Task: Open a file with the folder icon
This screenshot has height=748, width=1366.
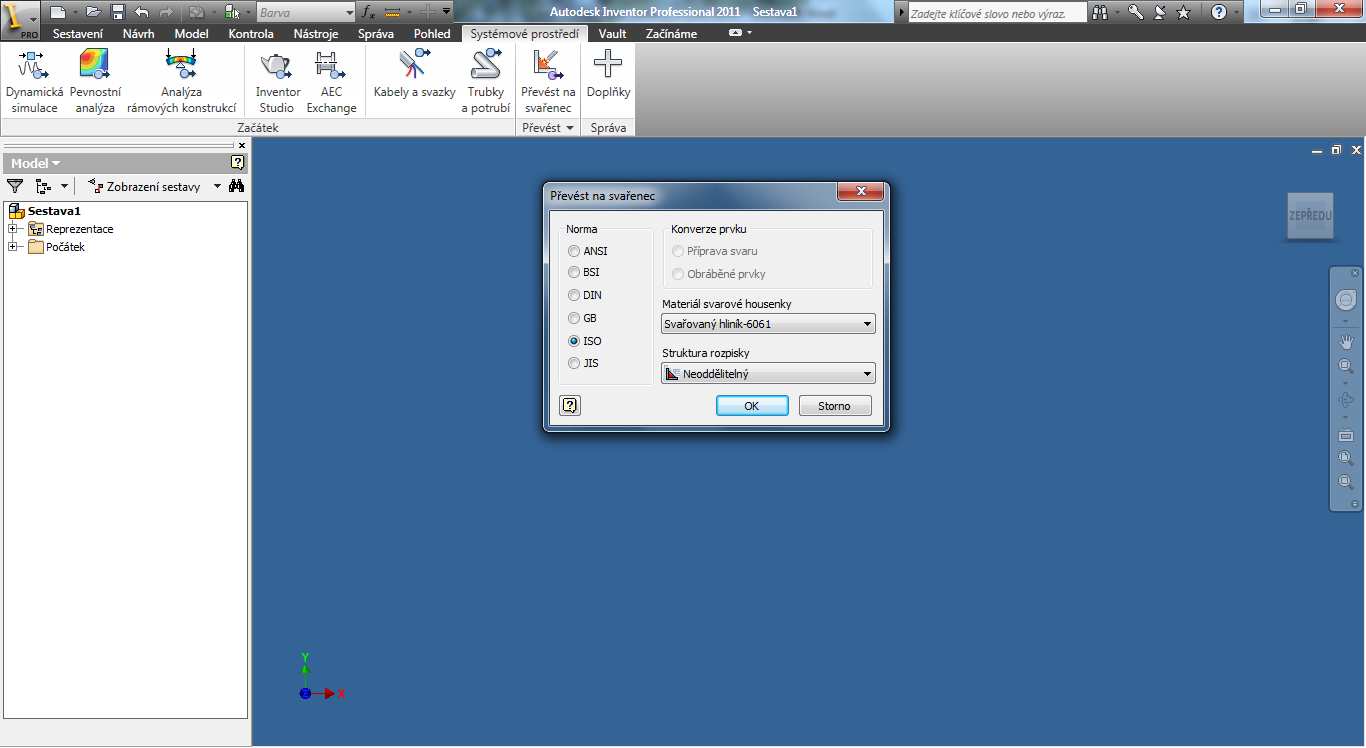Action: coord(94,12)
